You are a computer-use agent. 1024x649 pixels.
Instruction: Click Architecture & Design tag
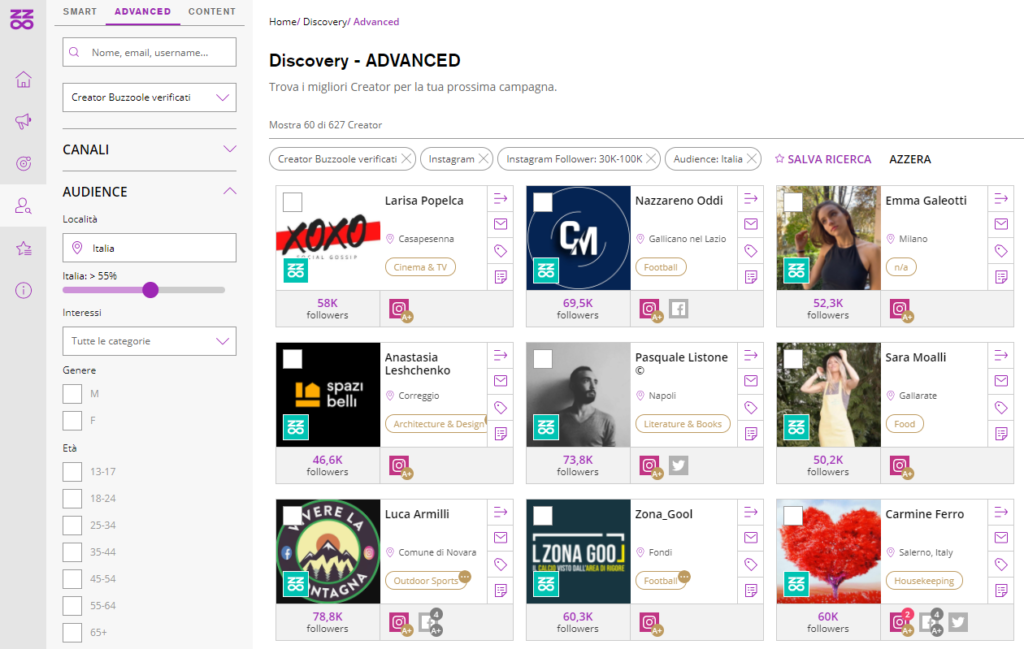coord(436,424)
